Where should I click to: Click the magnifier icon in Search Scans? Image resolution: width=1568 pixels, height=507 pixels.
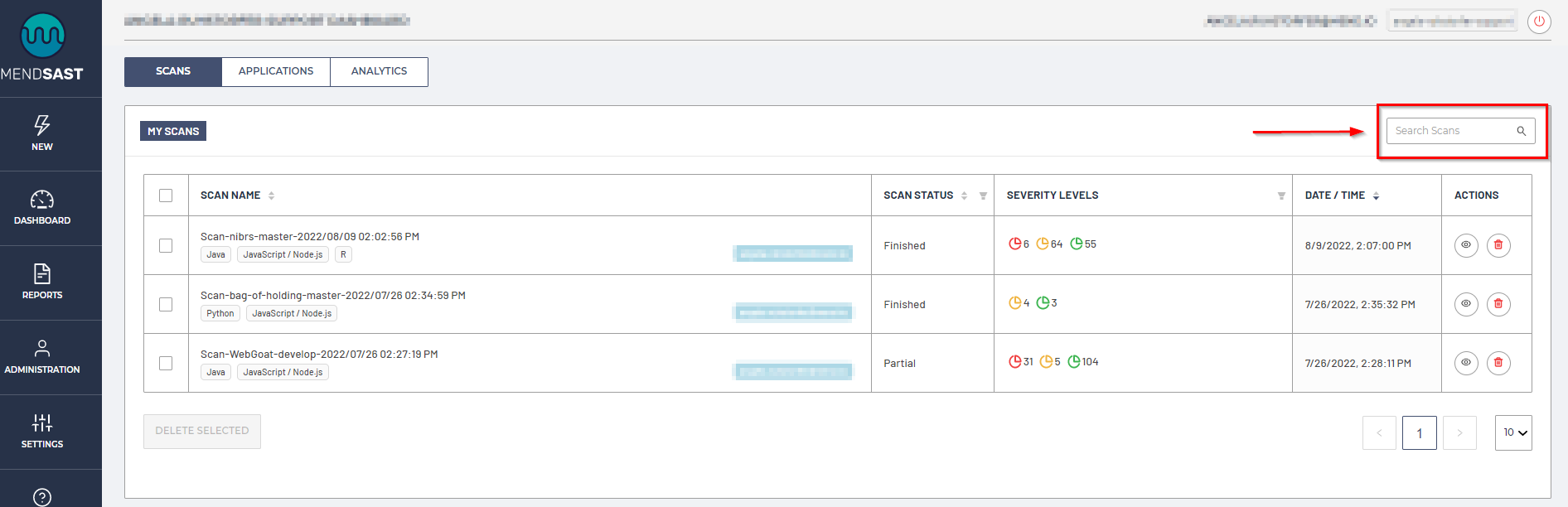coord(1522,131)
